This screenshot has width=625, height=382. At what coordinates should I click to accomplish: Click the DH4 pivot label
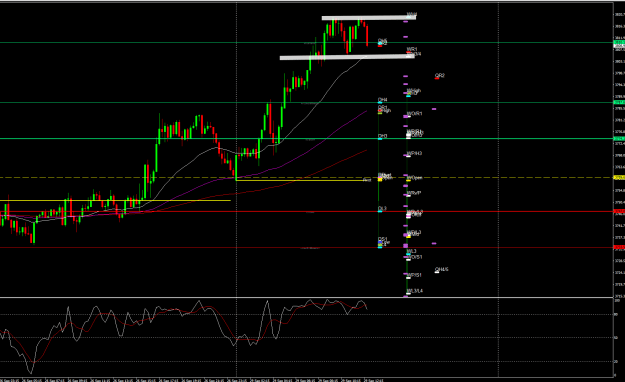(x=382, y=100)
